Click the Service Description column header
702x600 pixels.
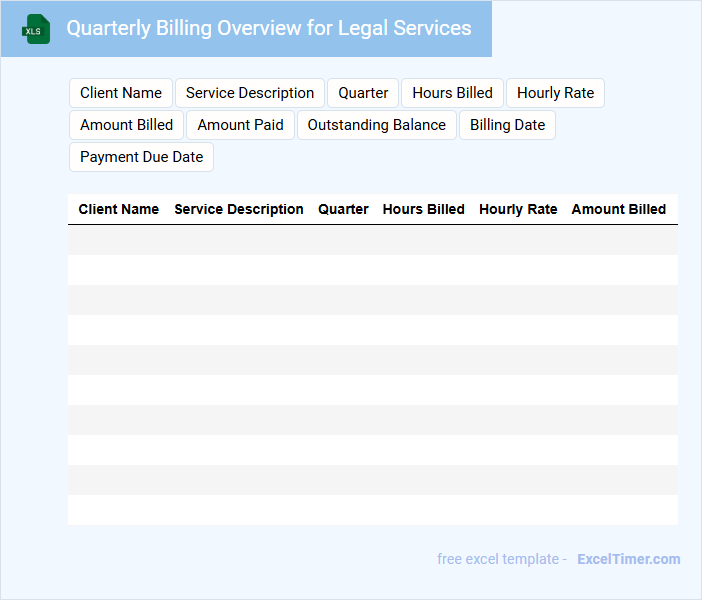point(239,209)
